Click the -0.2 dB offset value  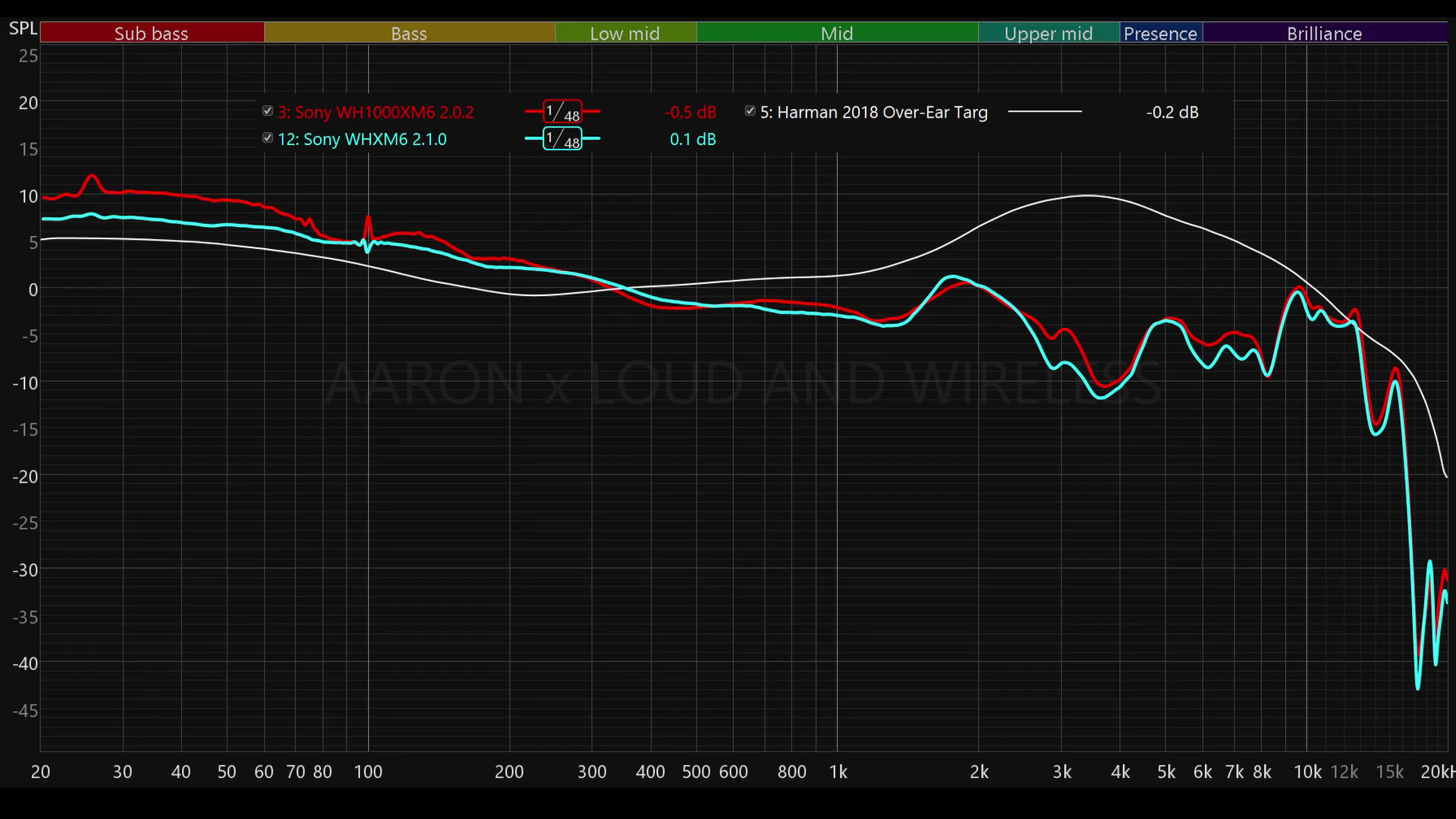click(1172, 112)
